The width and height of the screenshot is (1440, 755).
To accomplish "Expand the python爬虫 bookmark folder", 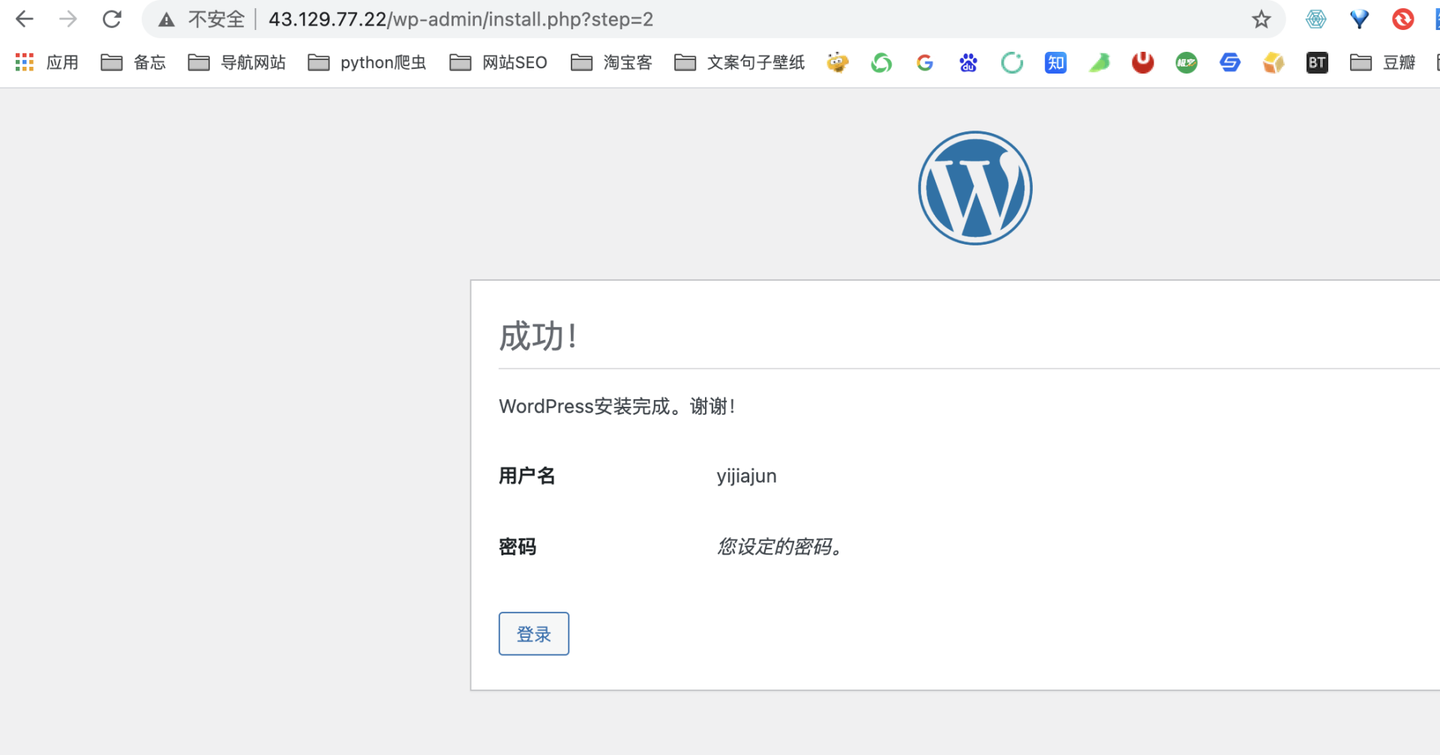I will click(x=367, y=62).
